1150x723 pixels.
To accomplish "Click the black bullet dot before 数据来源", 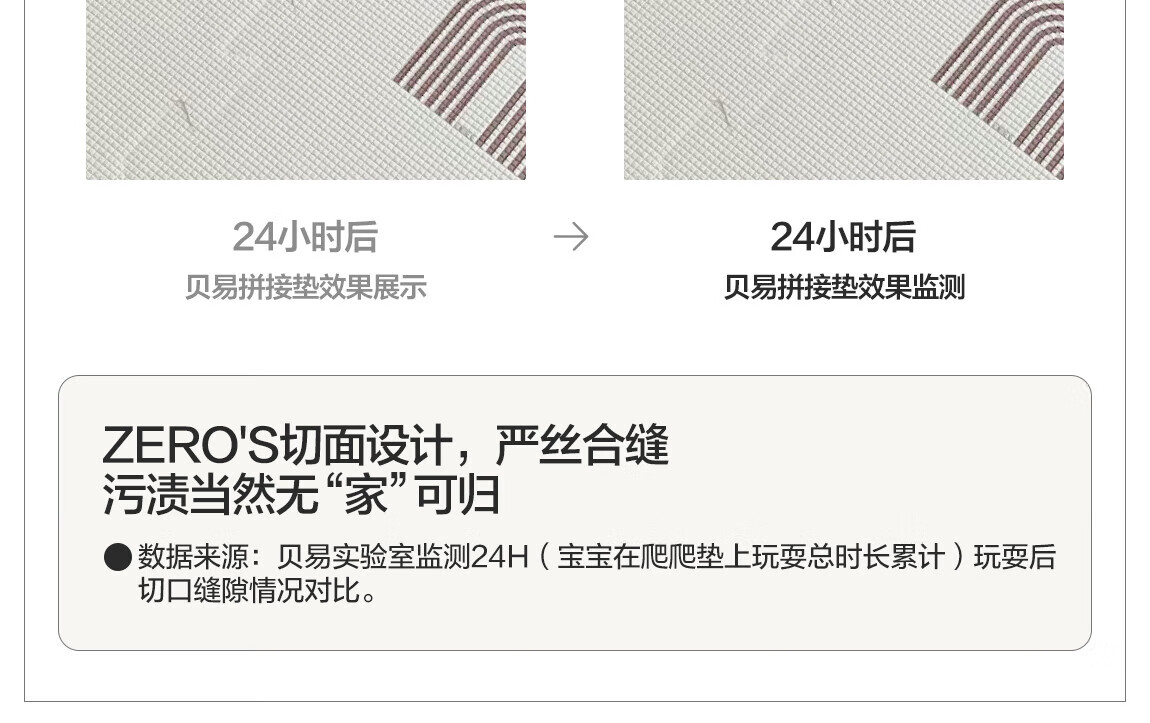I will (117, 557).
